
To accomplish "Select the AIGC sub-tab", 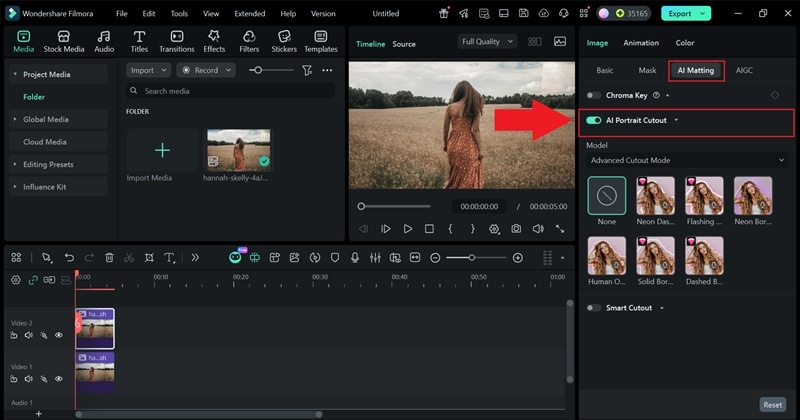I will [x=744, y=70].
